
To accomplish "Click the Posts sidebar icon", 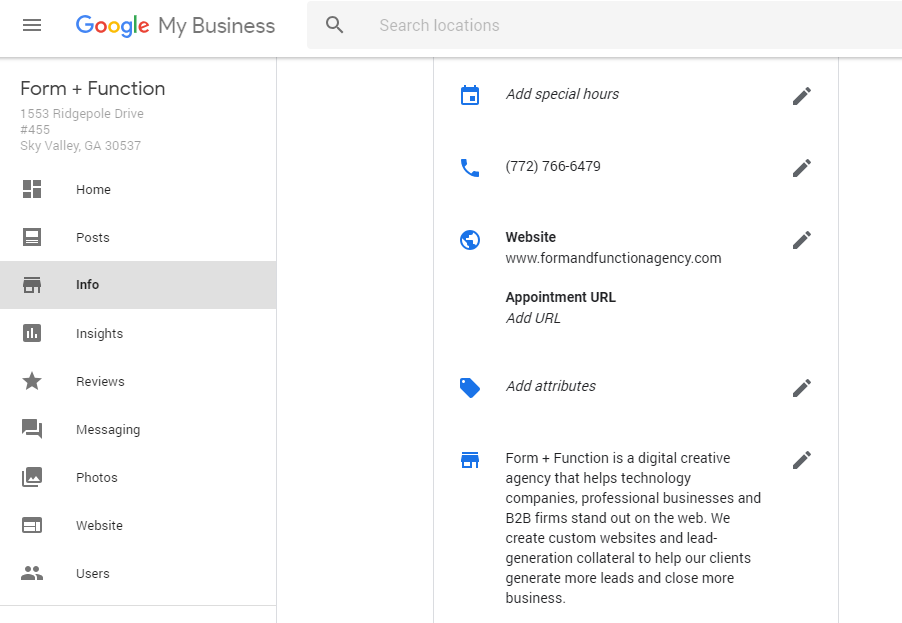I will [x=32, y=237].
